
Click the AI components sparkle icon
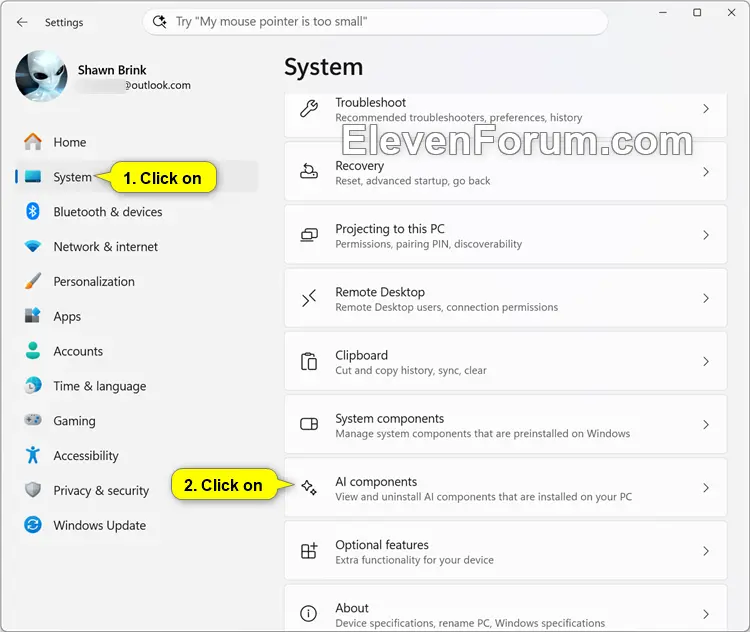[x=309, y=488]
